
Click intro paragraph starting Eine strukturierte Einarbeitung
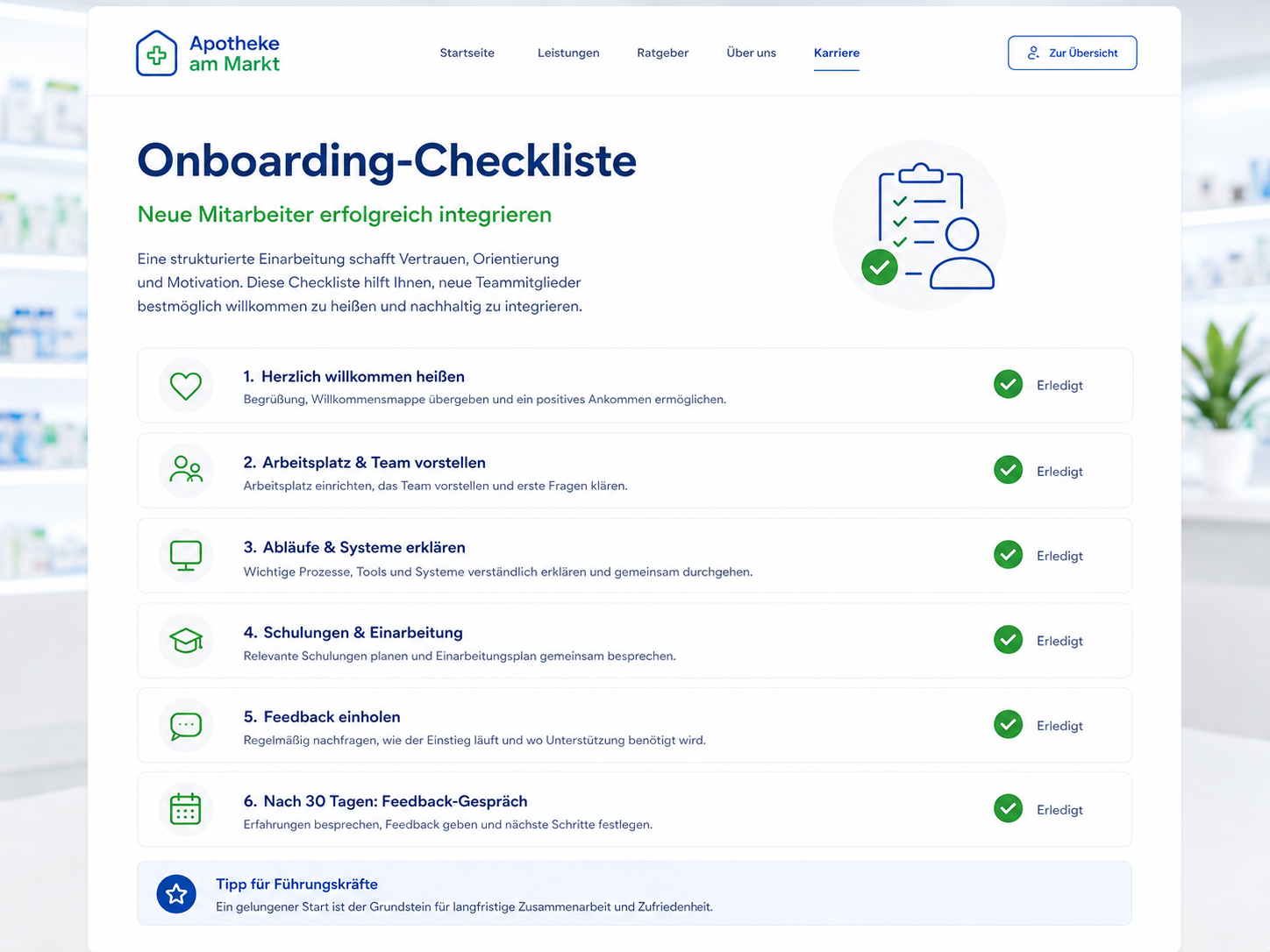coord(360,282)
